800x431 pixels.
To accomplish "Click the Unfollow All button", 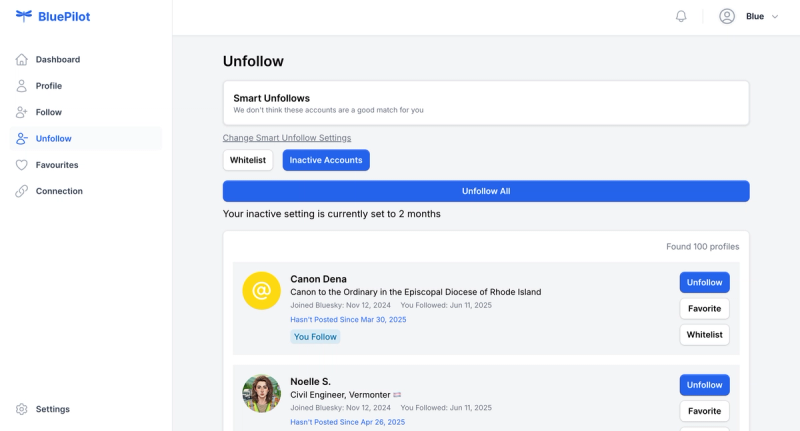I will tap(486, 191).
